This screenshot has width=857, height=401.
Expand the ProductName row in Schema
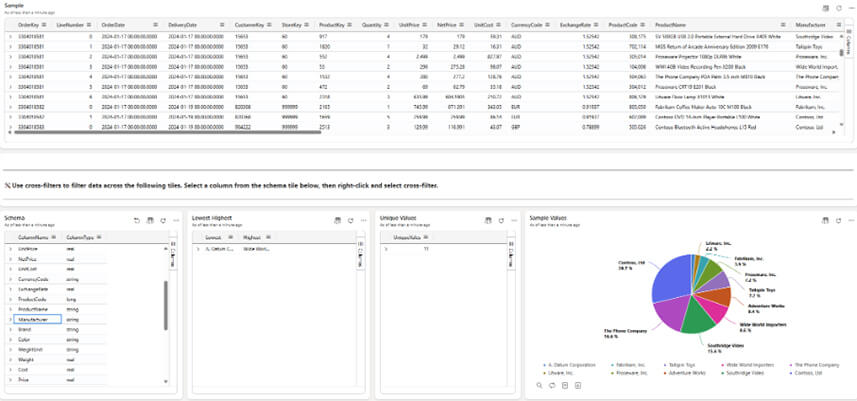[10, 309]
